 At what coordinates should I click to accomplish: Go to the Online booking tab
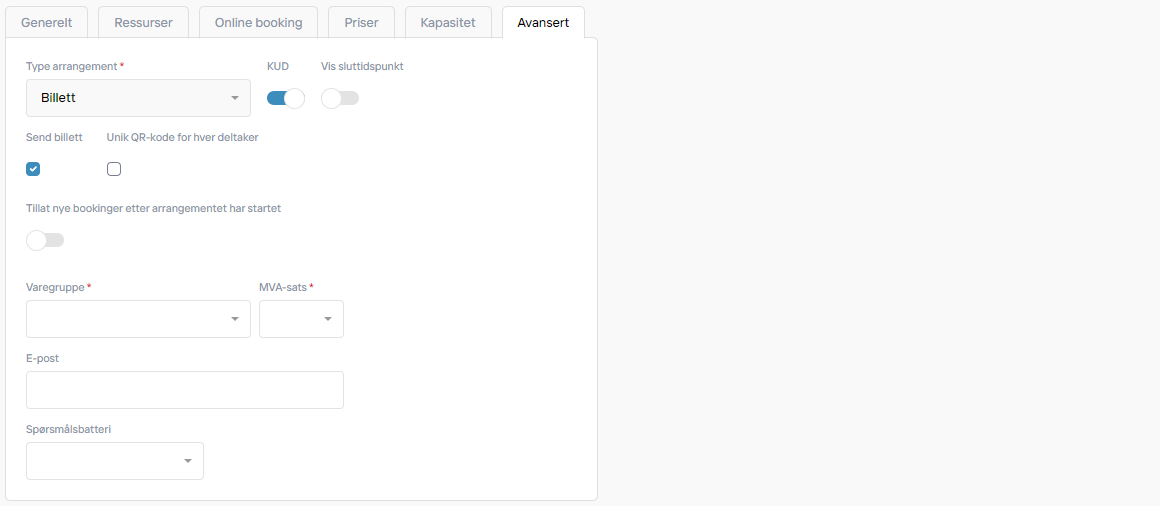tap(258, 22)
